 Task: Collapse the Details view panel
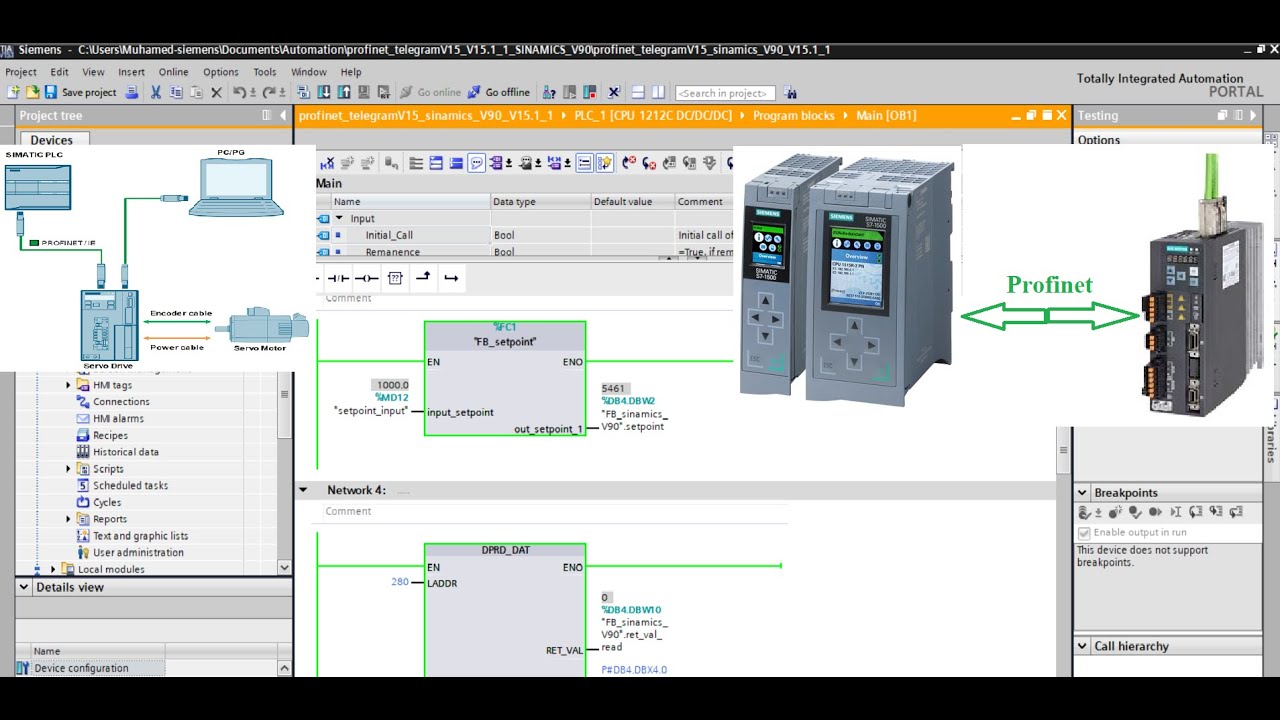click(23, 587)
